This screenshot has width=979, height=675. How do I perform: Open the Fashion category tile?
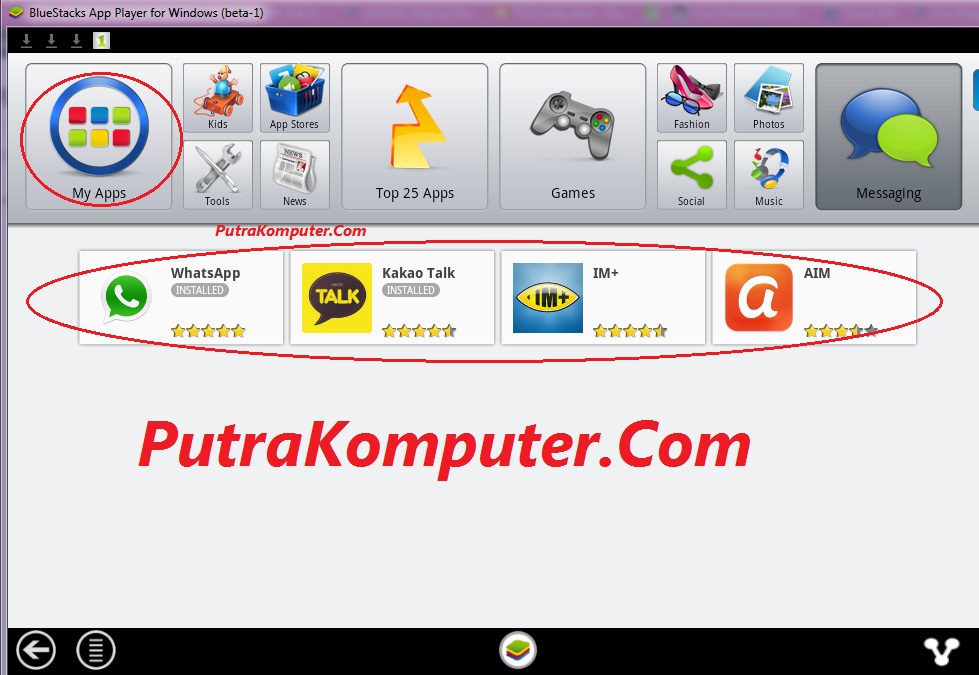tap(692, 98)
